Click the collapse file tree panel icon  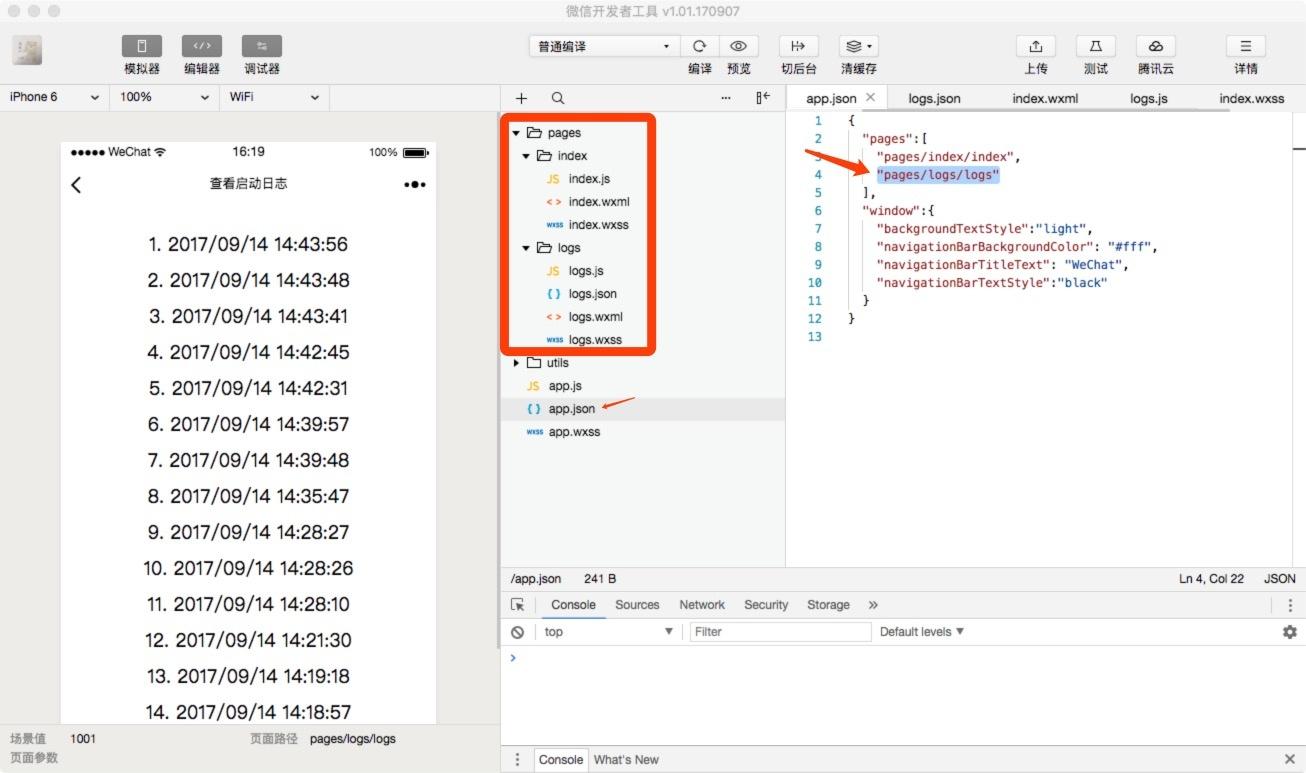(763, 98)
